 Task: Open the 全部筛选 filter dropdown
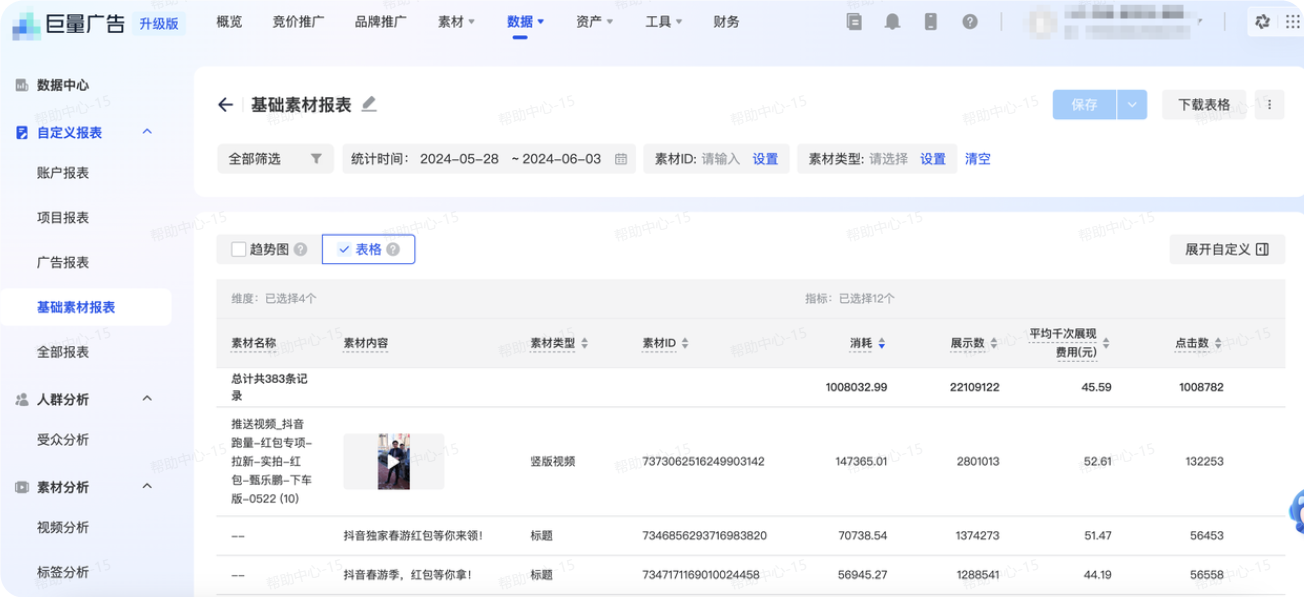(x=275, y=159)
